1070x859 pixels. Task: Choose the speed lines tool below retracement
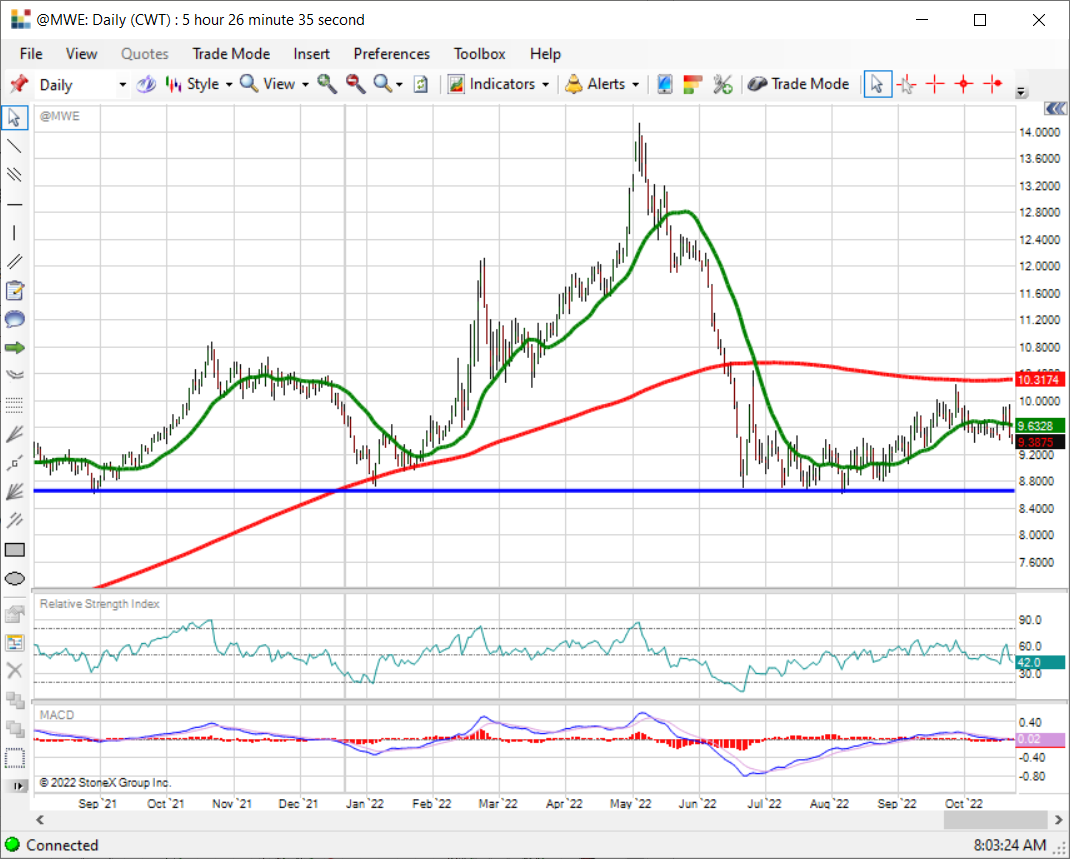click(x=14, y=434)
